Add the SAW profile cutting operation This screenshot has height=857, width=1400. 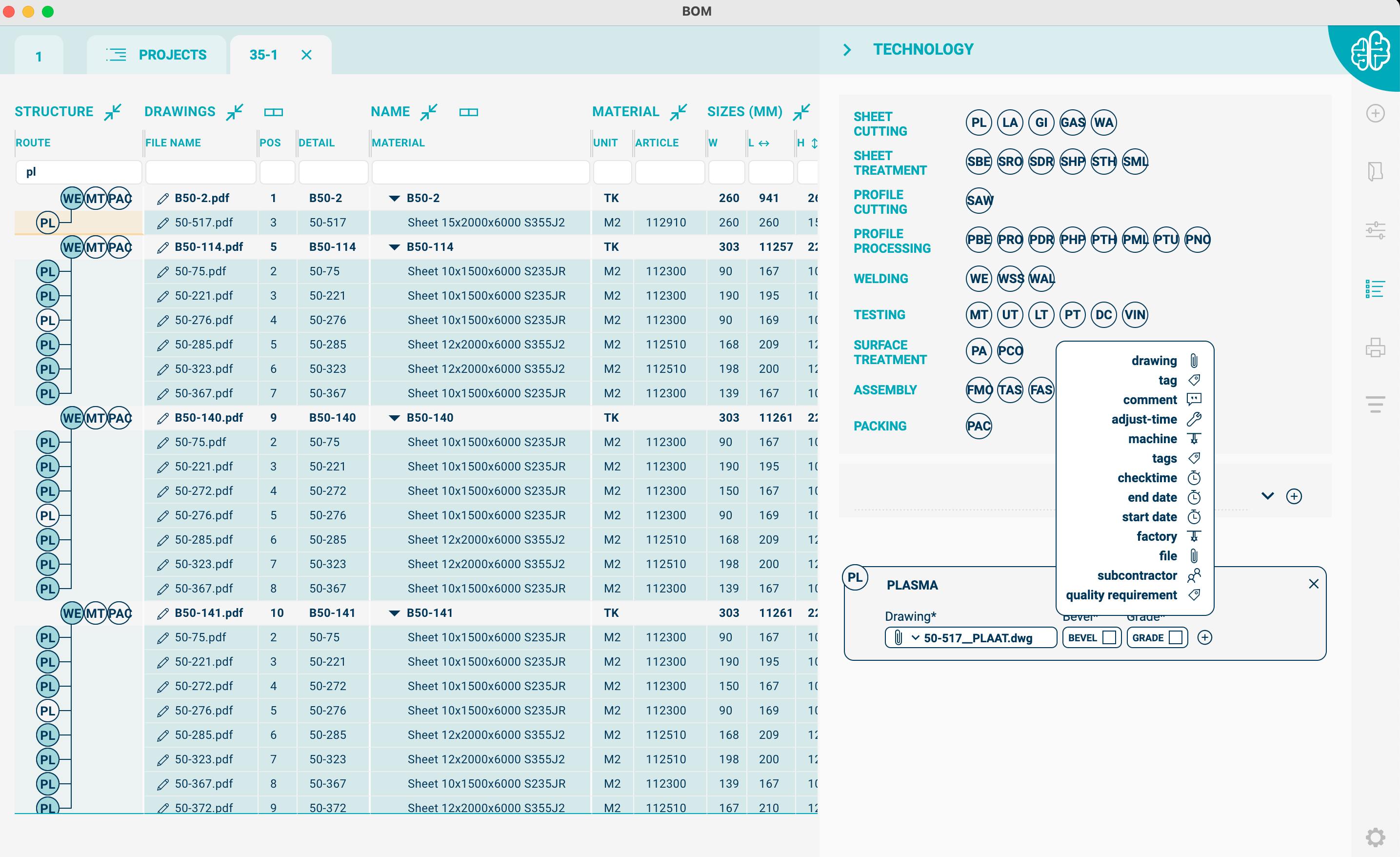[x=979, y=201]
